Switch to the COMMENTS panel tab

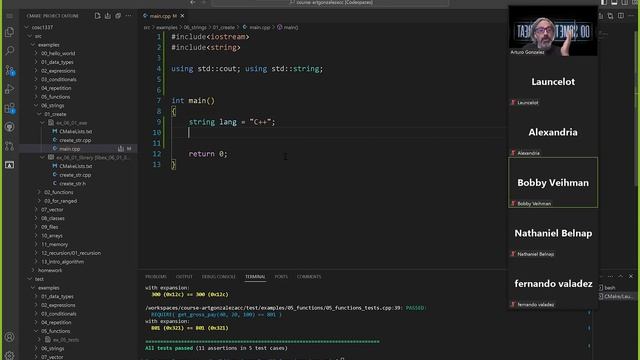click(309, 276)
